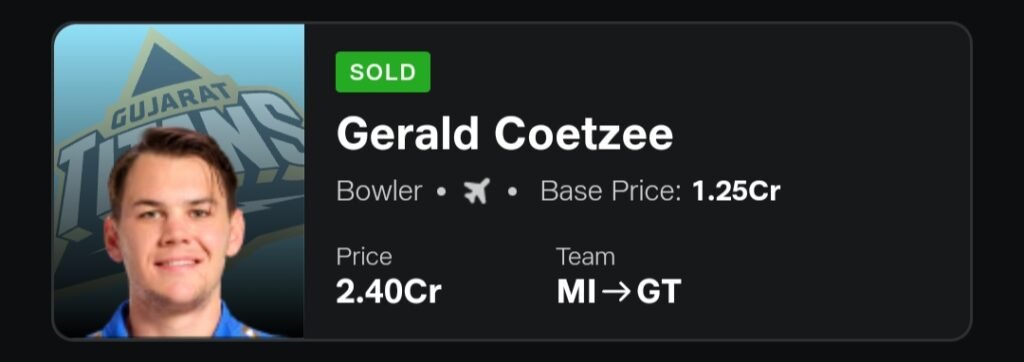Click the GT team abbreviation
Screen dimensions: 1024x362
(658, 292)
